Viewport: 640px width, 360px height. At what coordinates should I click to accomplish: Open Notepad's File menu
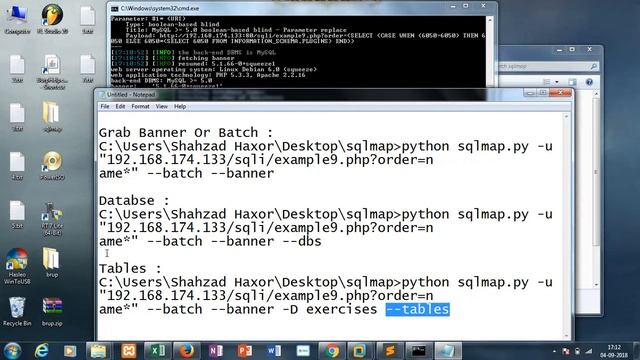(105, 106)
